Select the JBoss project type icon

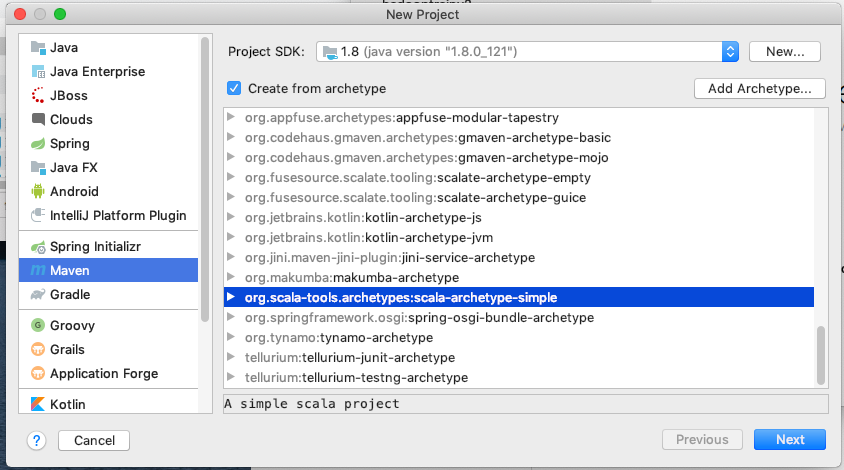coord(38,95)
